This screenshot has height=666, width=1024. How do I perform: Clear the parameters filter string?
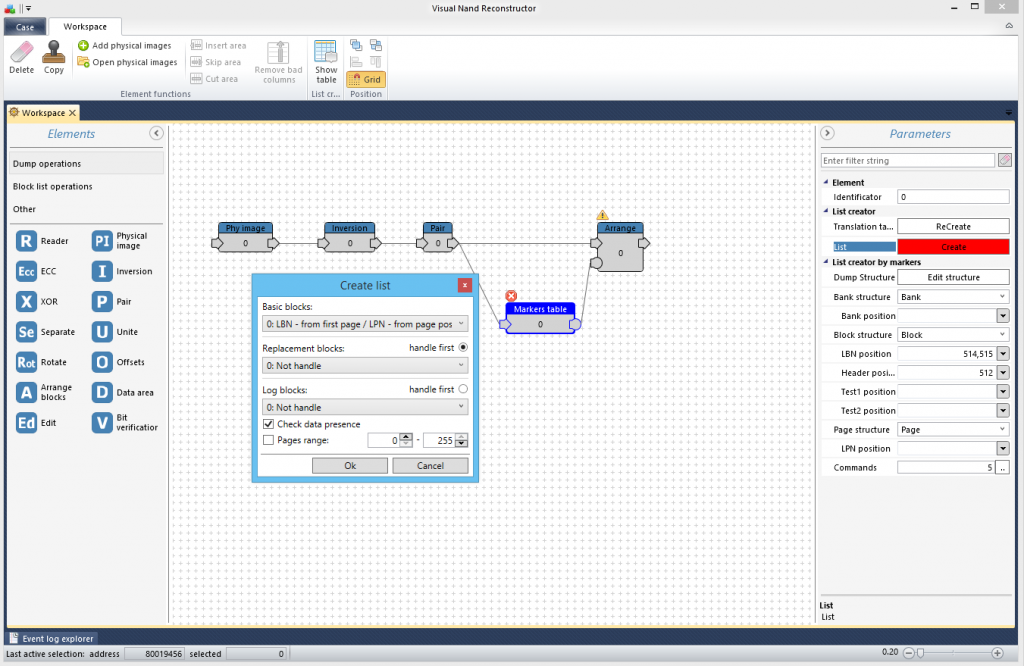pos(1004,161)
